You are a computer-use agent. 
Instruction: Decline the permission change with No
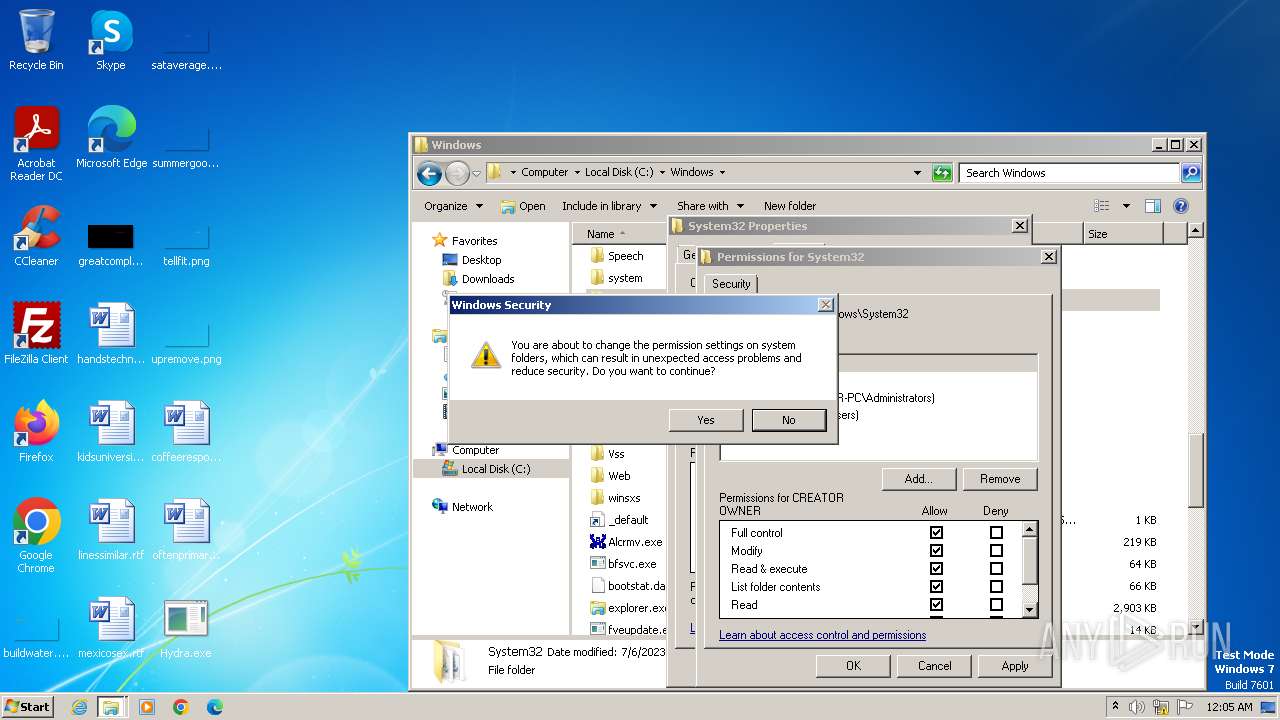coord(789,420)
